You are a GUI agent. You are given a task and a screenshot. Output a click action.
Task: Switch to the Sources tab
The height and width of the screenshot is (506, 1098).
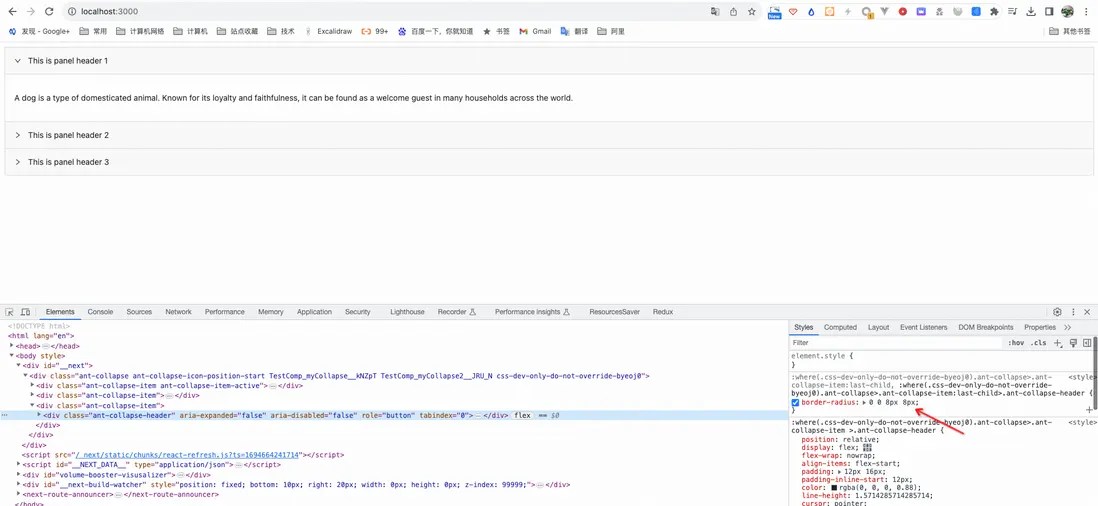click(139, 311)
